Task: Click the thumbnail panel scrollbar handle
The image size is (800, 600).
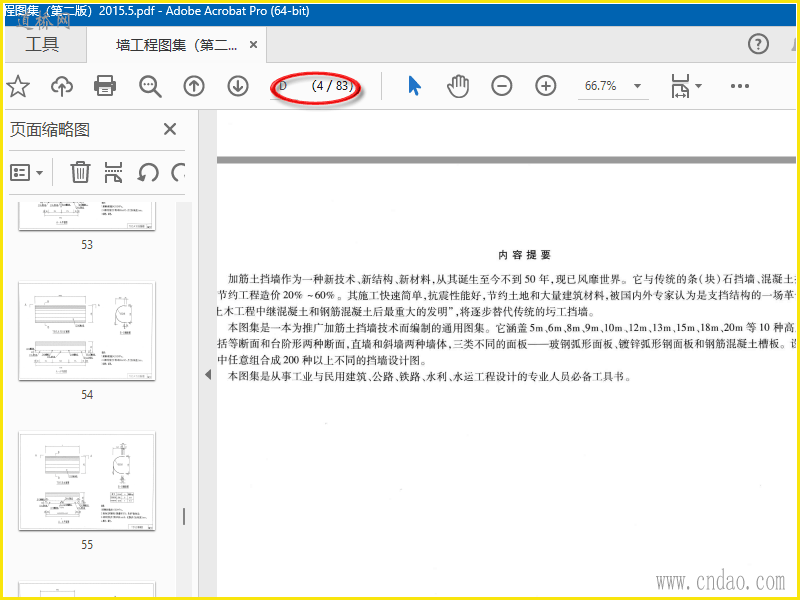Action: (184, 516)
